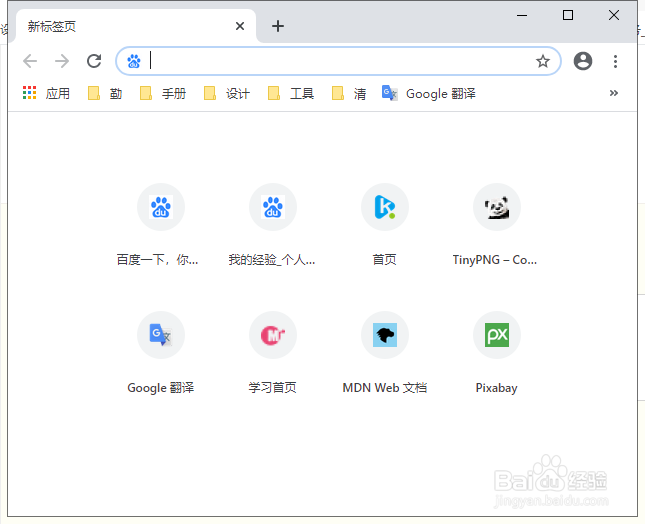This screenshot has width=645, height=524.
Task: Show more bookmarks via the double chevron
Action: [614, 93]
